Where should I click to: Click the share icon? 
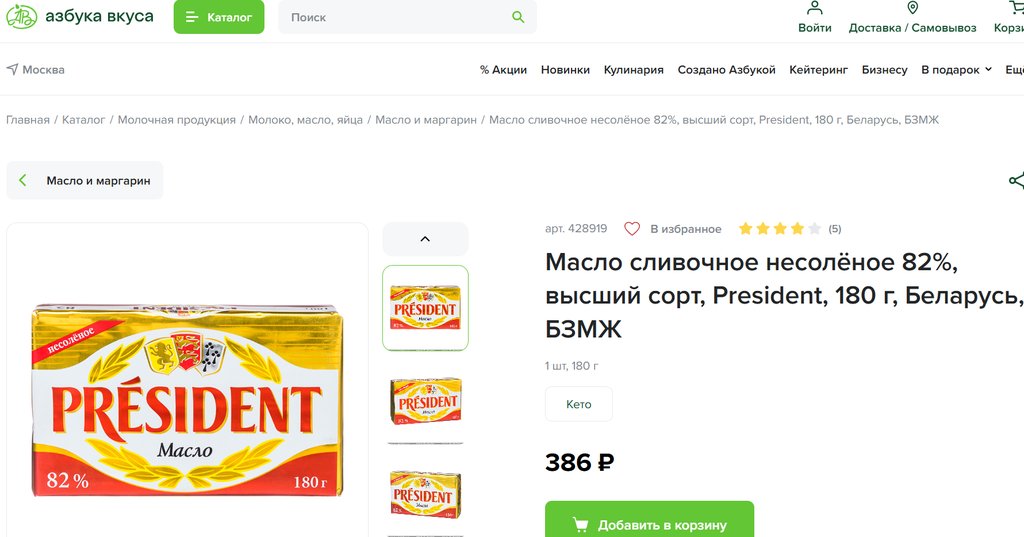1016,181
